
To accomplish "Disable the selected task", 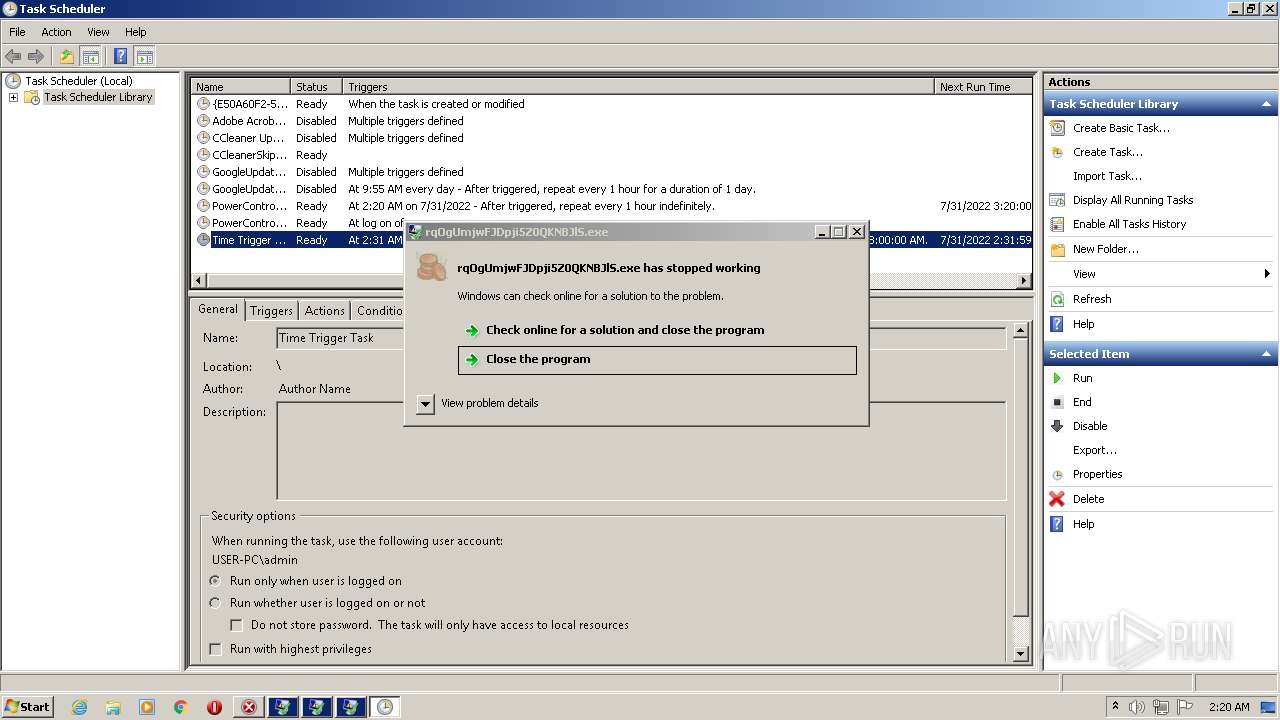I will click(1090, 426).
